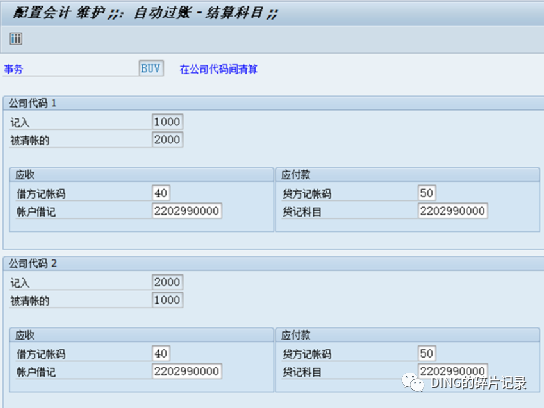Select 记入 field 2000 in 公司代码 2
The width and height of the screenshot is (544, 408).
point(167,282)
